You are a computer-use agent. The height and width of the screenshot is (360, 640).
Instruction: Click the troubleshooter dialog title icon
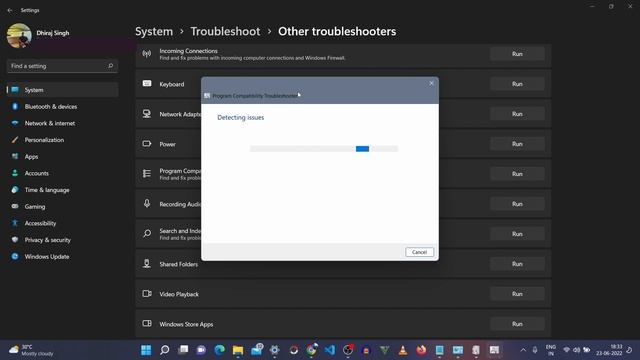207,96
